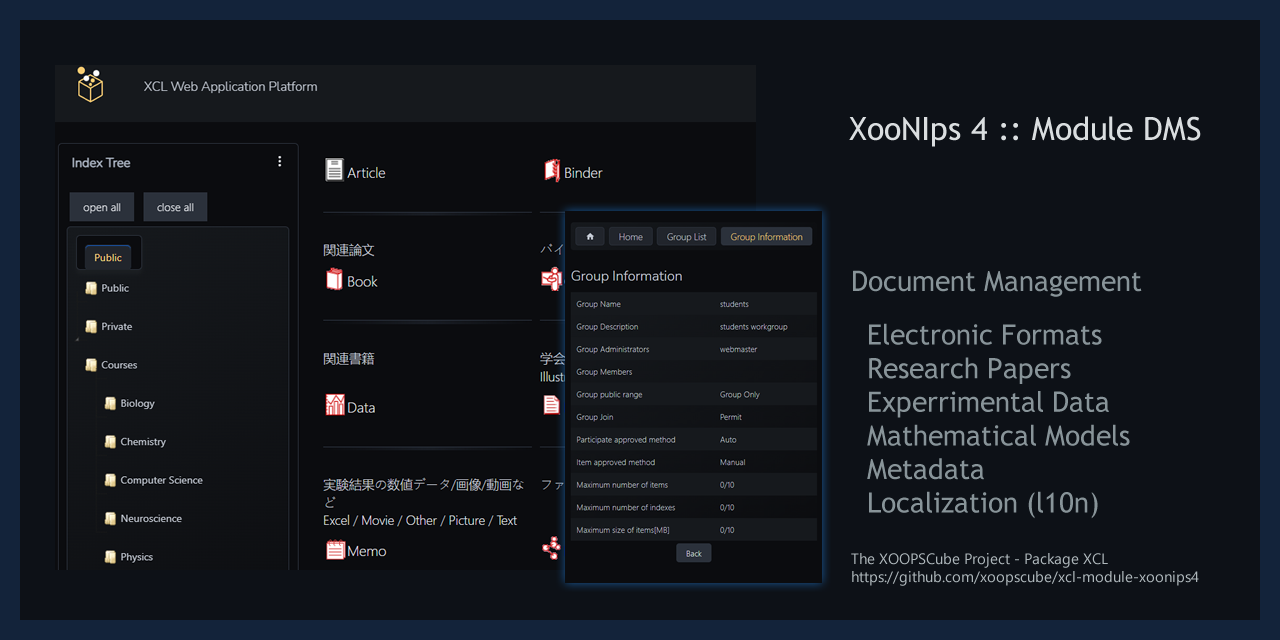Click the "Auto" value
1280x640 pixels.
[728, 440]
